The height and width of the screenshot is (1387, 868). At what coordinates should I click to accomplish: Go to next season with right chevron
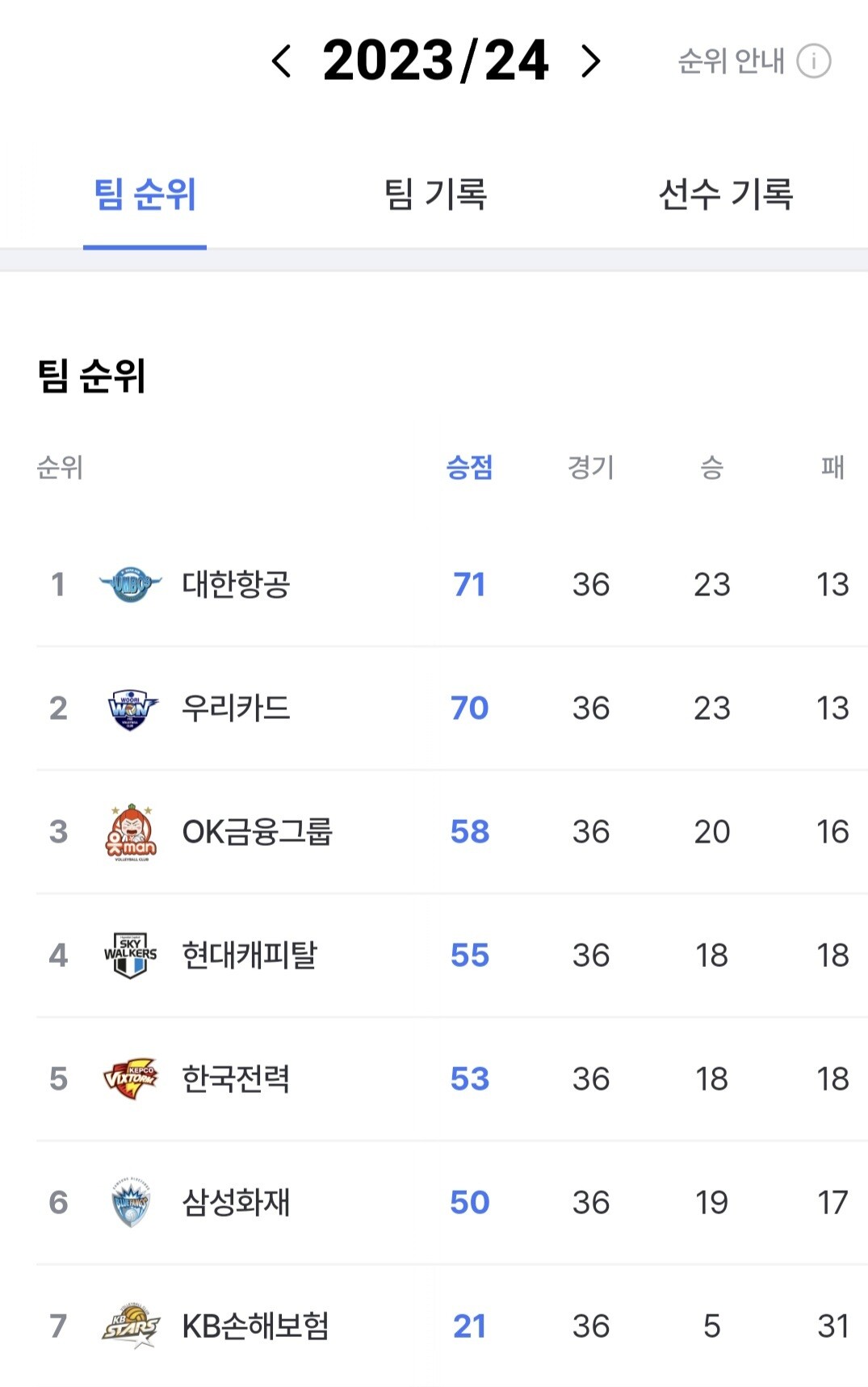591,61
